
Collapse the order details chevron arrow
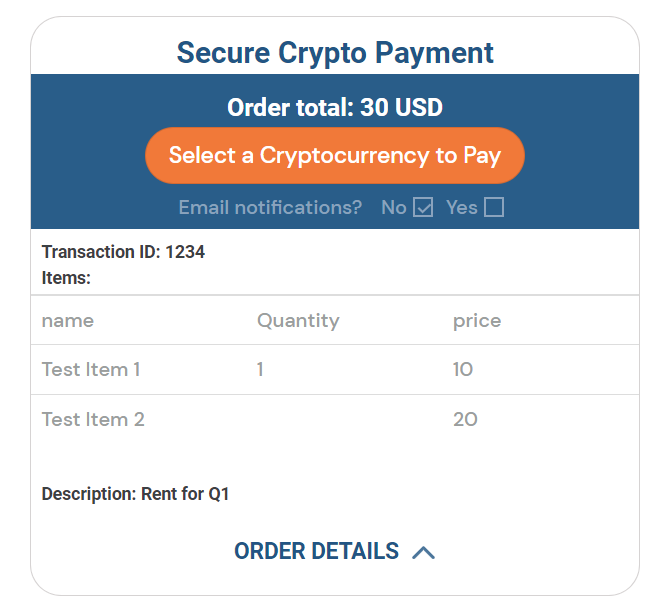424,552
